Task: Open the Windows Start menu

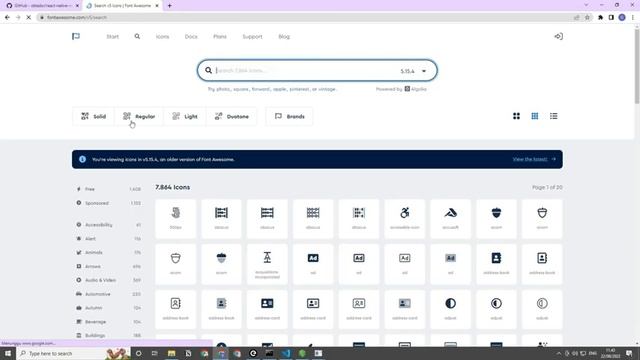Action: 8,353
